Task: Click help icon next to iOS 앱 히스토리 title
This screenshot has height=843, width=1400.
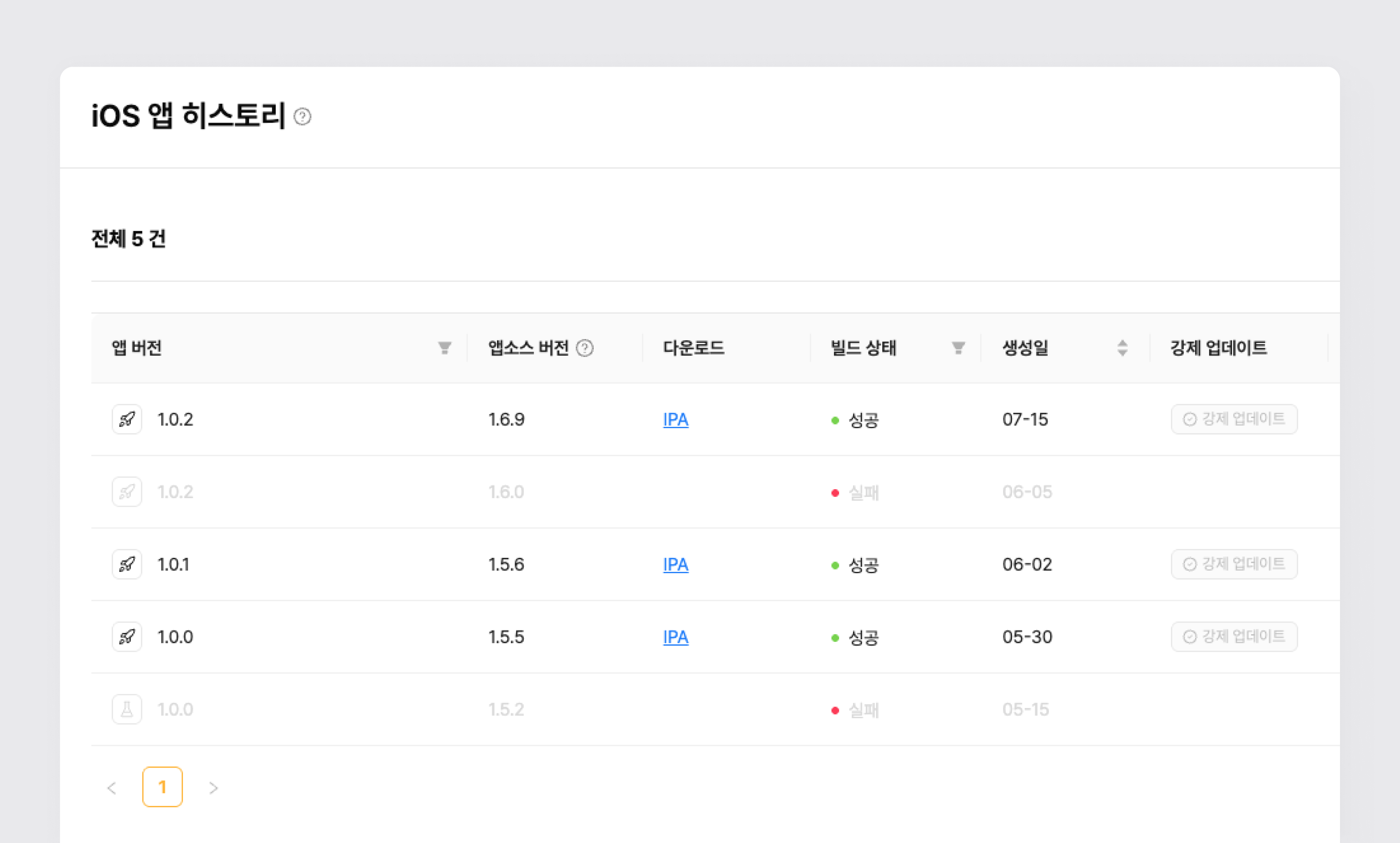Action: 302,116
